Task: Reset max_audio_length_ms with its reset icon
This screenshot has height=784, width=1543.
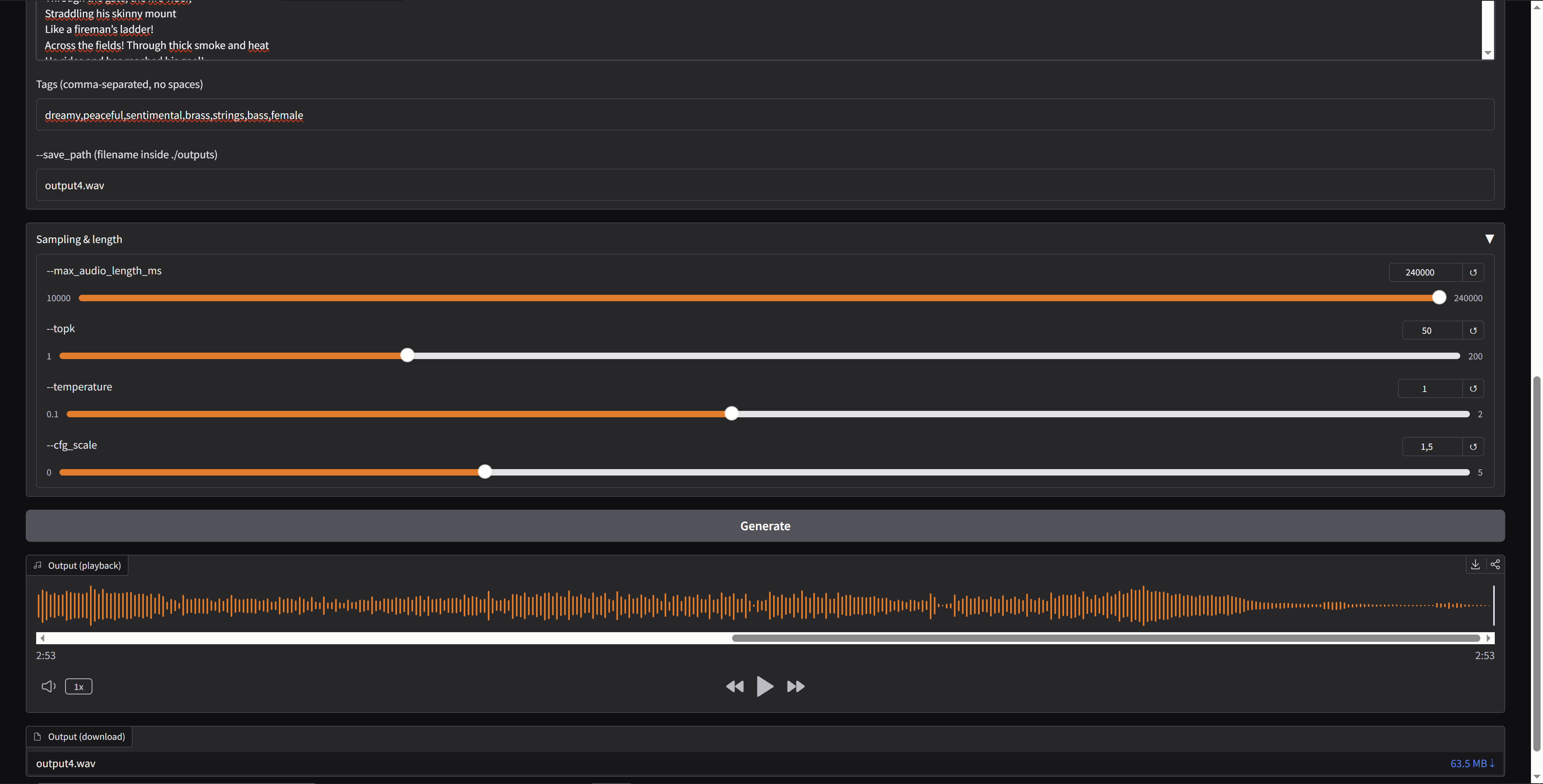Action: click(1473, 273)
